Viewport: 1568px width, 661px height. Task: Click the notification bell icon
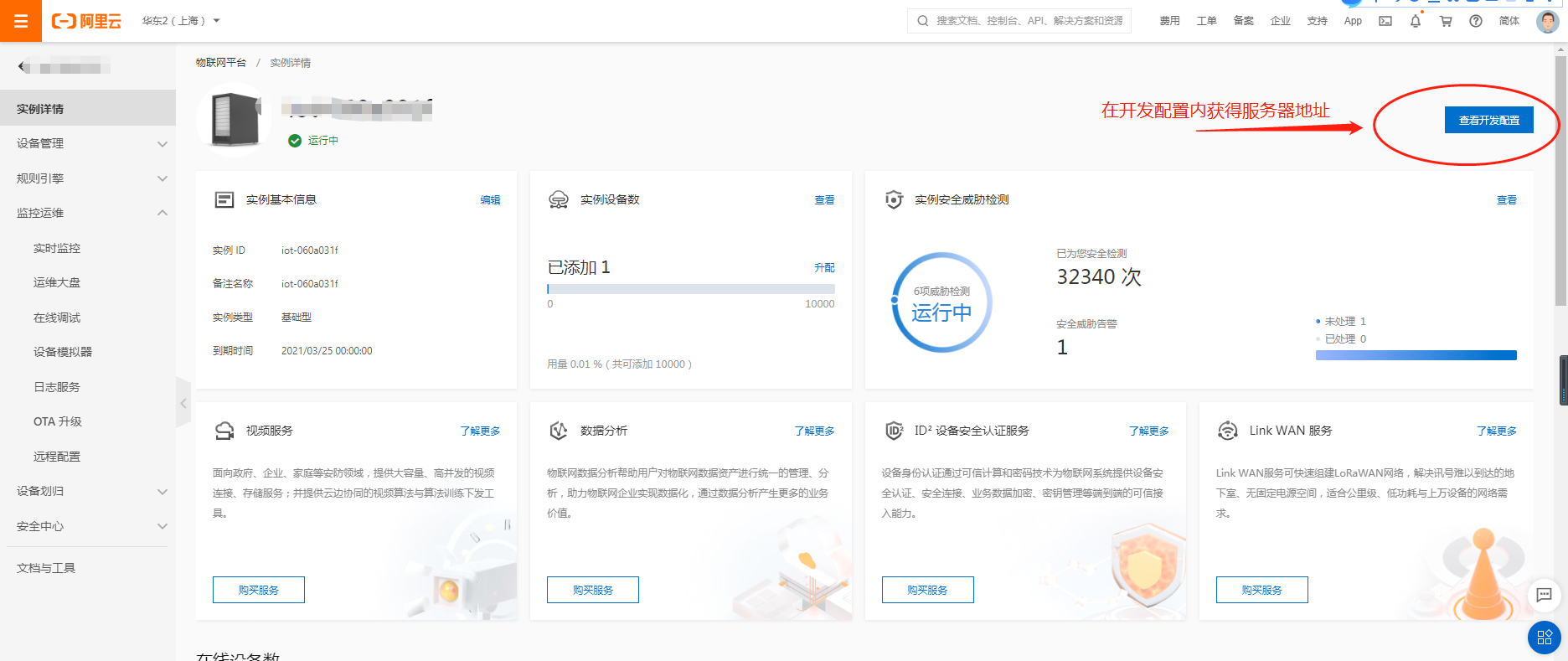pos(1415,21)
